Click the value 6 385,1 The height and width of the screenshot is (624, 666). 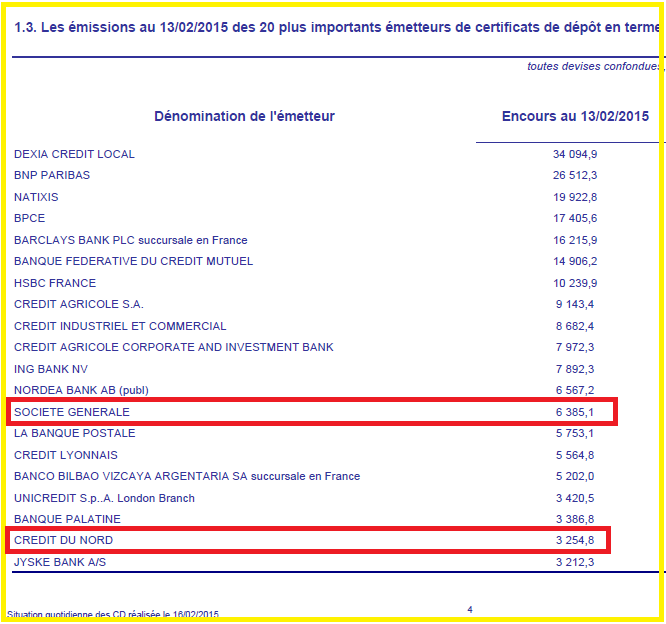pyautogui.click(x=575, y=412)
